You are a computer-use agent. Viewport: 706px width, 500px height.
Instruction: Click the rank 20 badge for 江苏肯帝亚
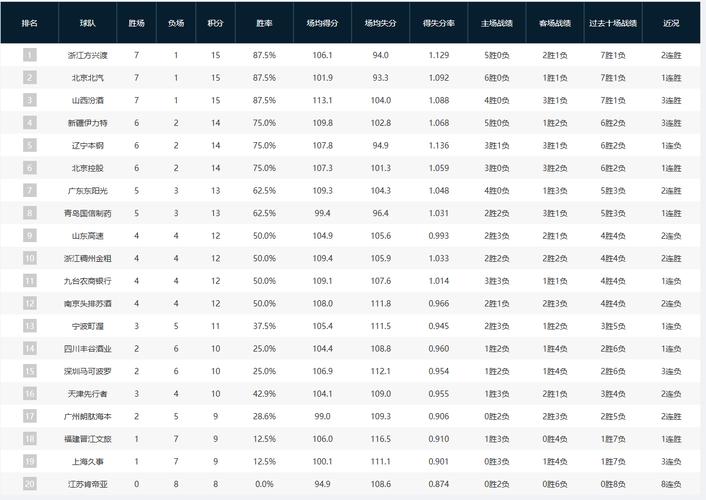[x=30, y=484]
